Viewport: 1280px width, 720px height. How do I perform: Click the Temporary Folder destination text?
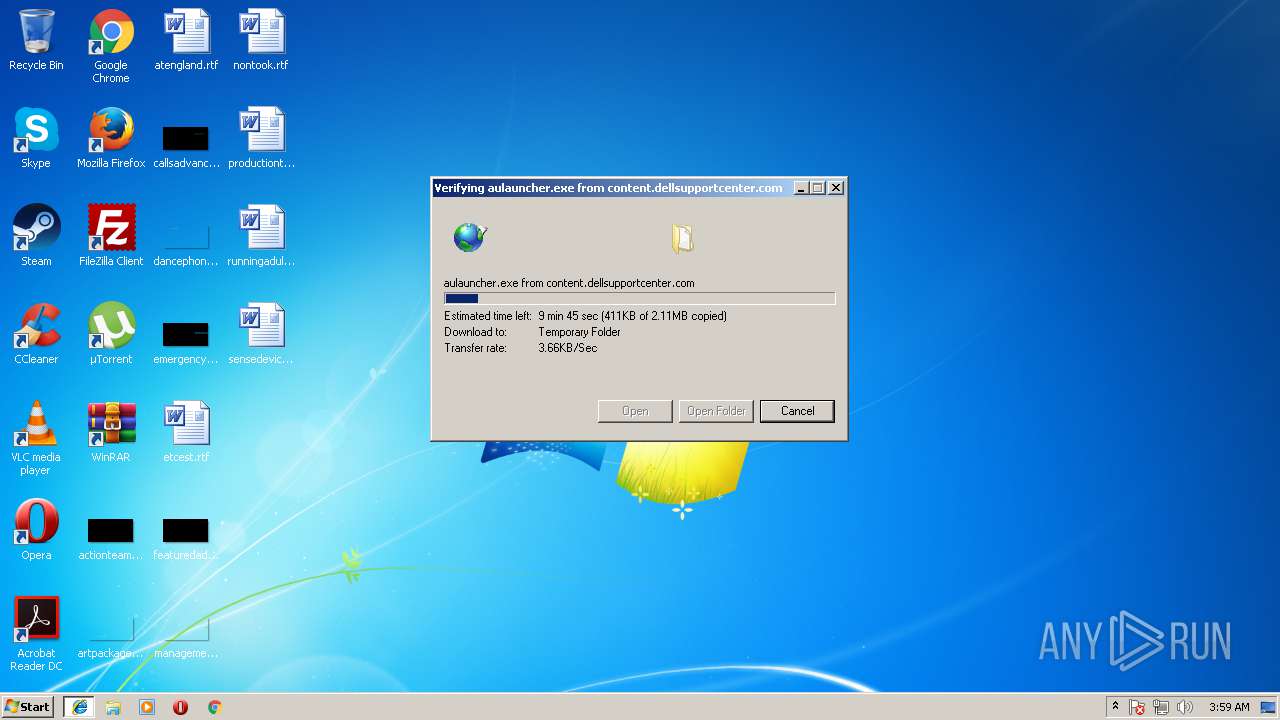pyautogui.click(x=579, y=332)
